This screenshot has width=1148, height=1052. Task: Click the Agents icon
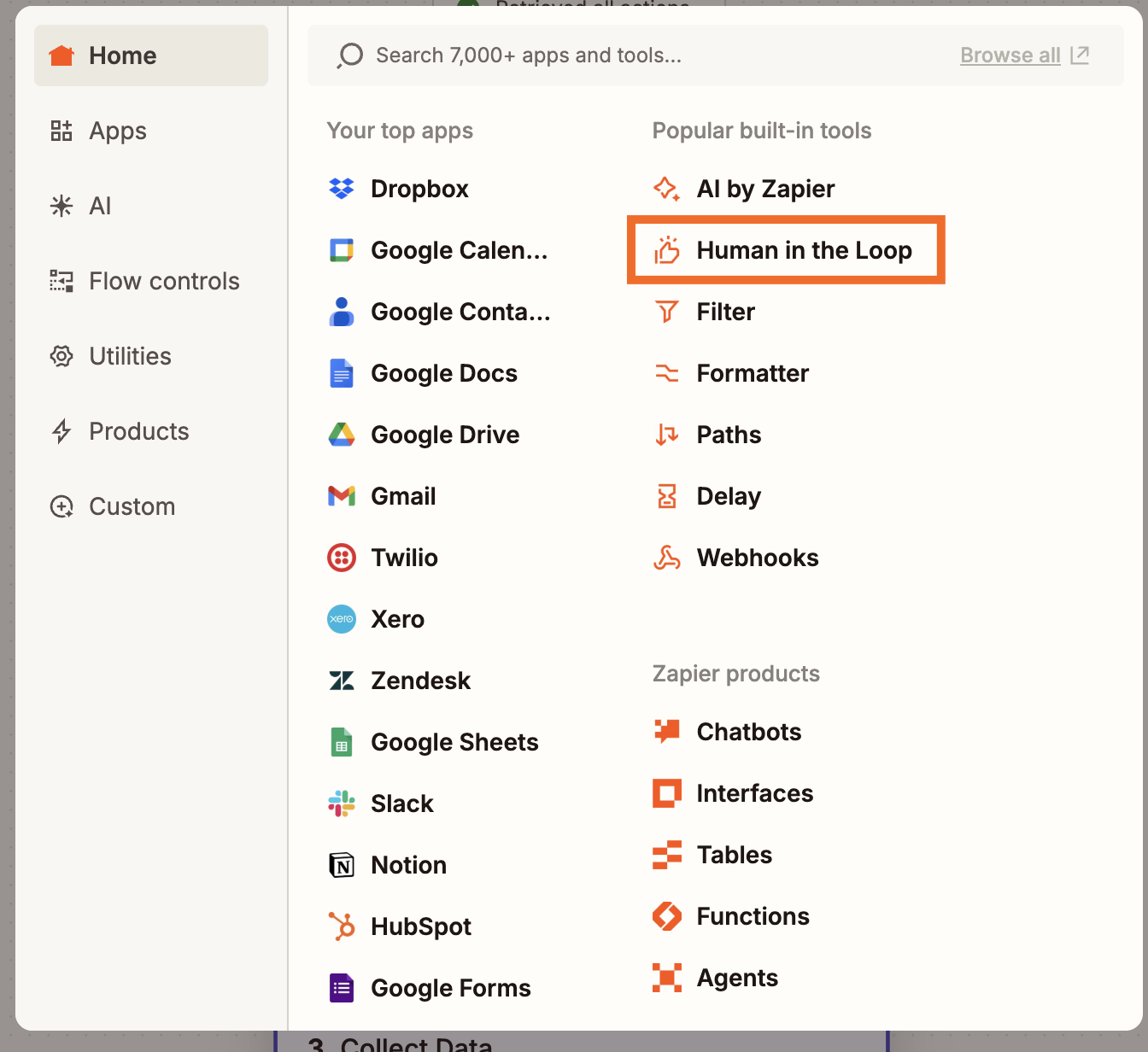(667, 978)
